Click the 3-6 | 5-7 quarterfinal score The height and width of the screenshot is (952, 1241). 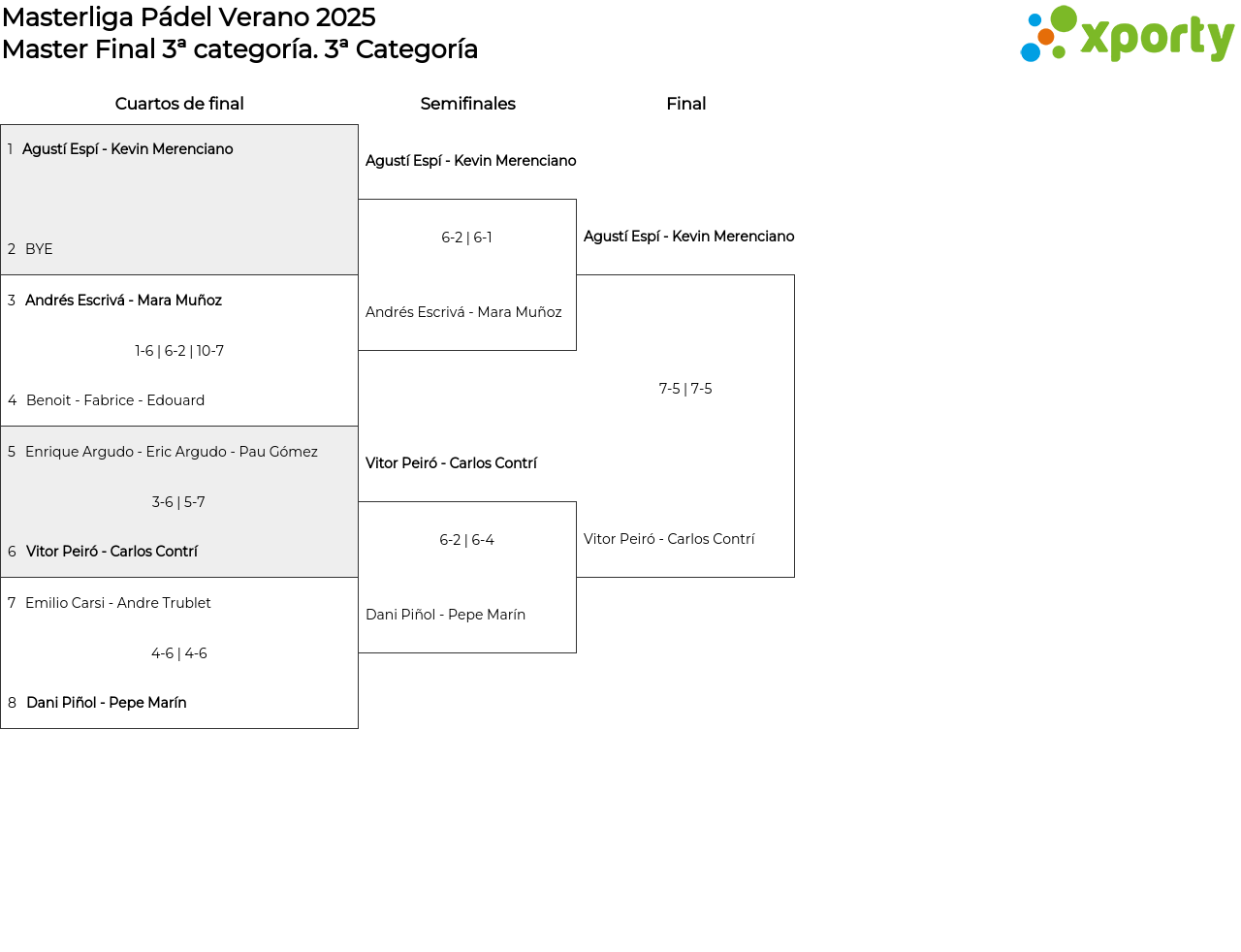tap(178, 502)
